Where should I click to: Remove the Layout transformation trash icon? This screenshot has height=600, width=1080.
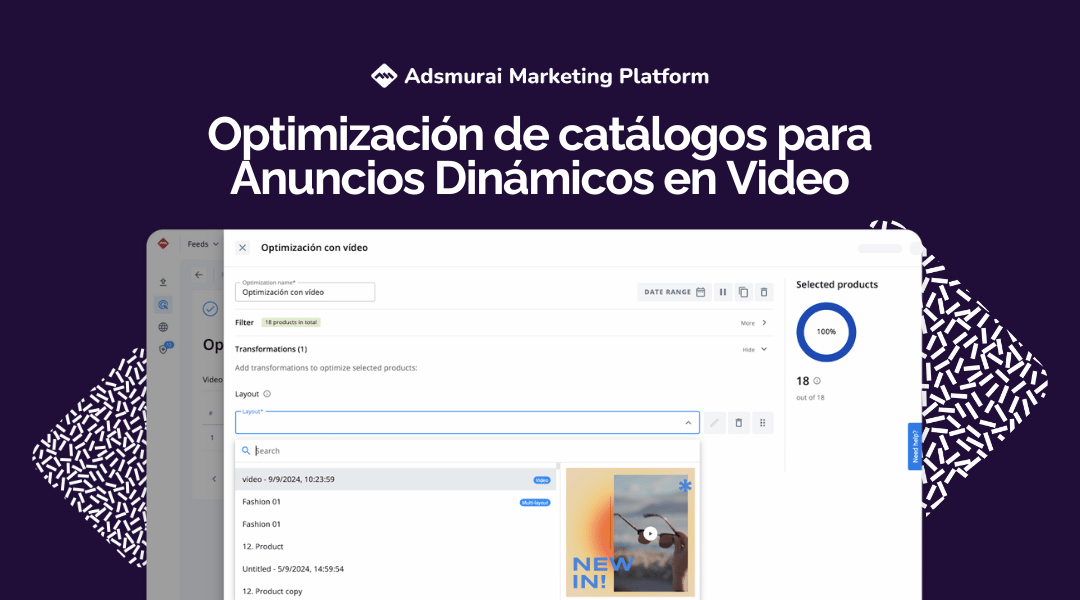point(738,423)
